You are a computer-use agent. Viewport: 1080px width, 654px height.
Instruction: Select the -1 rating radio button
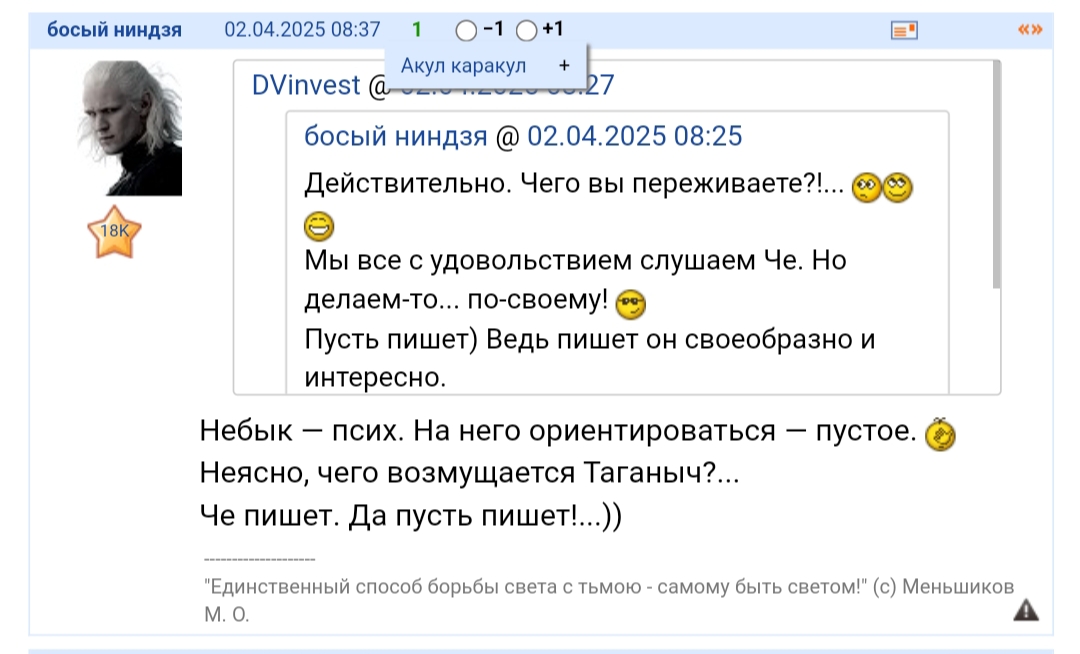click(x=466, y=31)
